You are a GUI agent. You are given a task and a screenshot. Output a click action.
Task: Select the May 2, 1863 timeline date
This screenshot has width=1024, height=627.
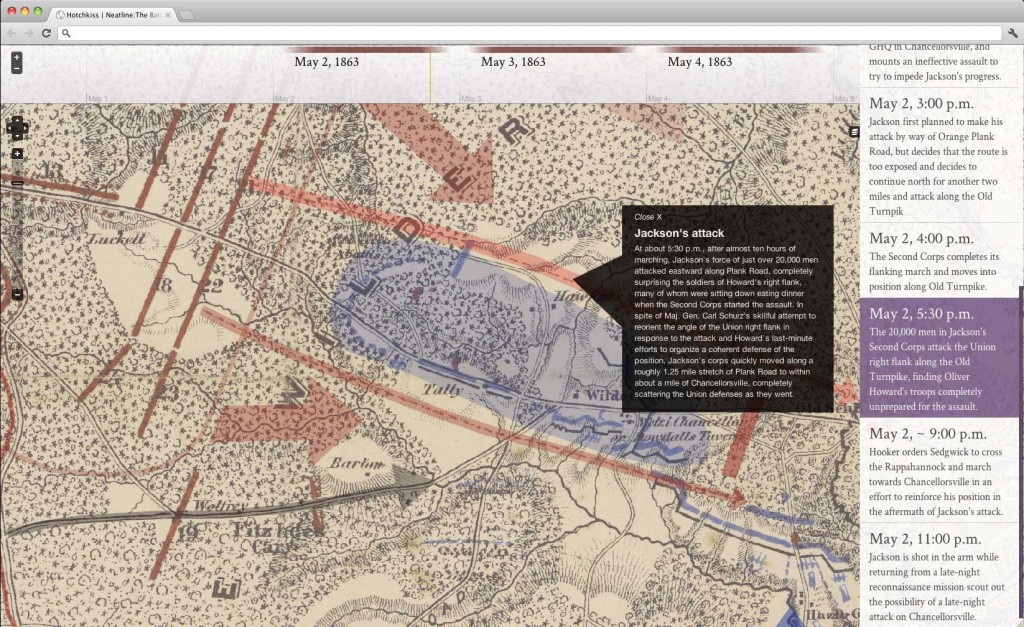327,62
